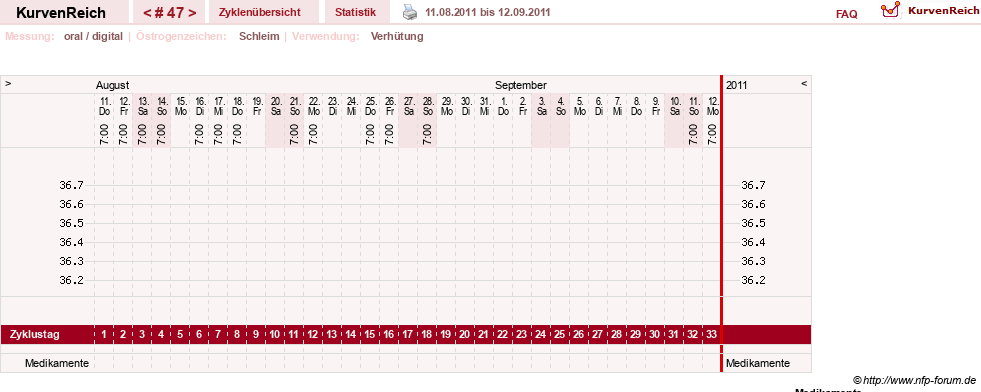Screen dimensions: 981x392
Task: Click the left 36.5 temperature label
Action: (71, 223)
